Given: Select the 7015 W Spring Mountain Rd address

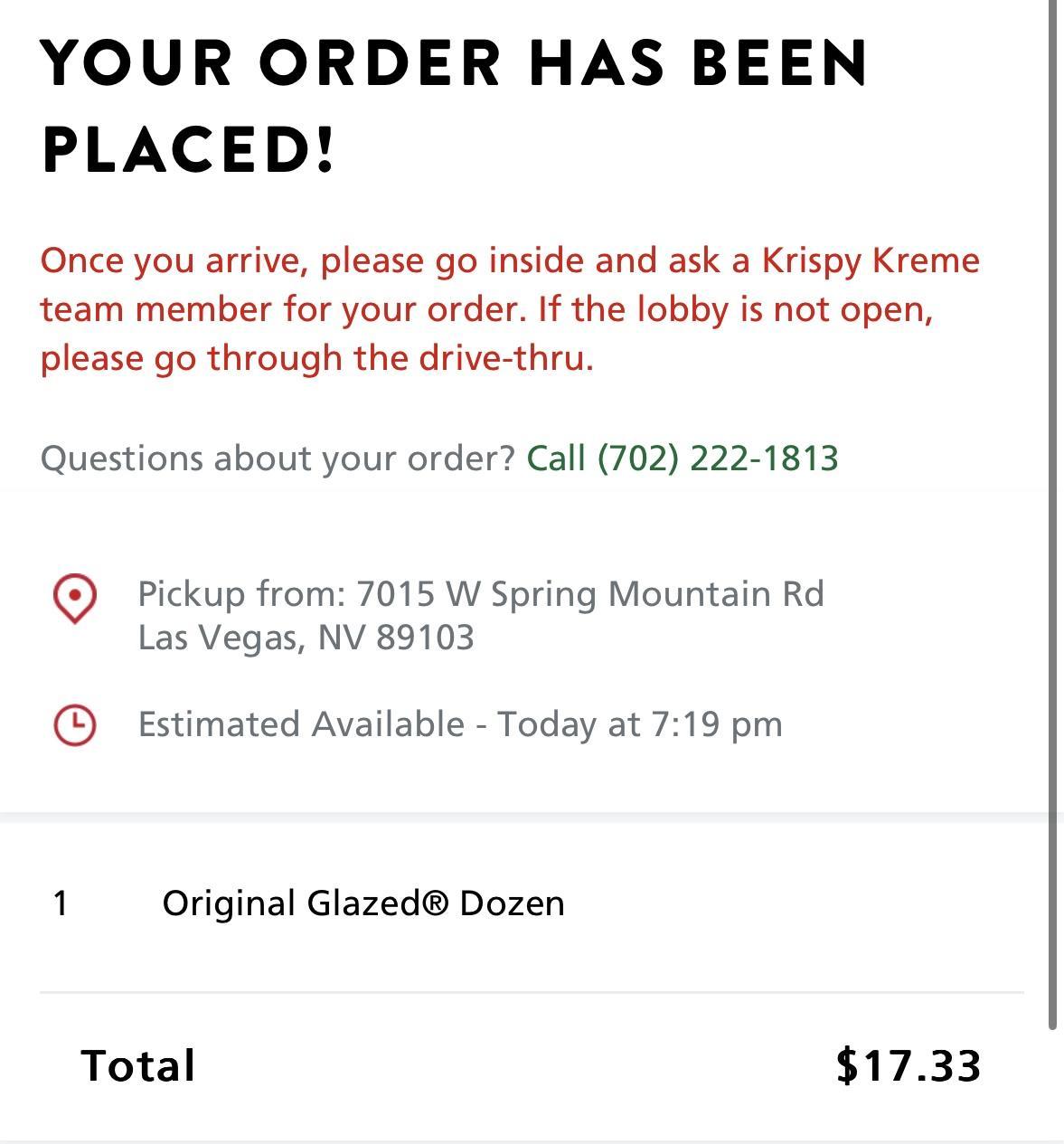Looking at the screenshot, I should [x=590, y=594].
